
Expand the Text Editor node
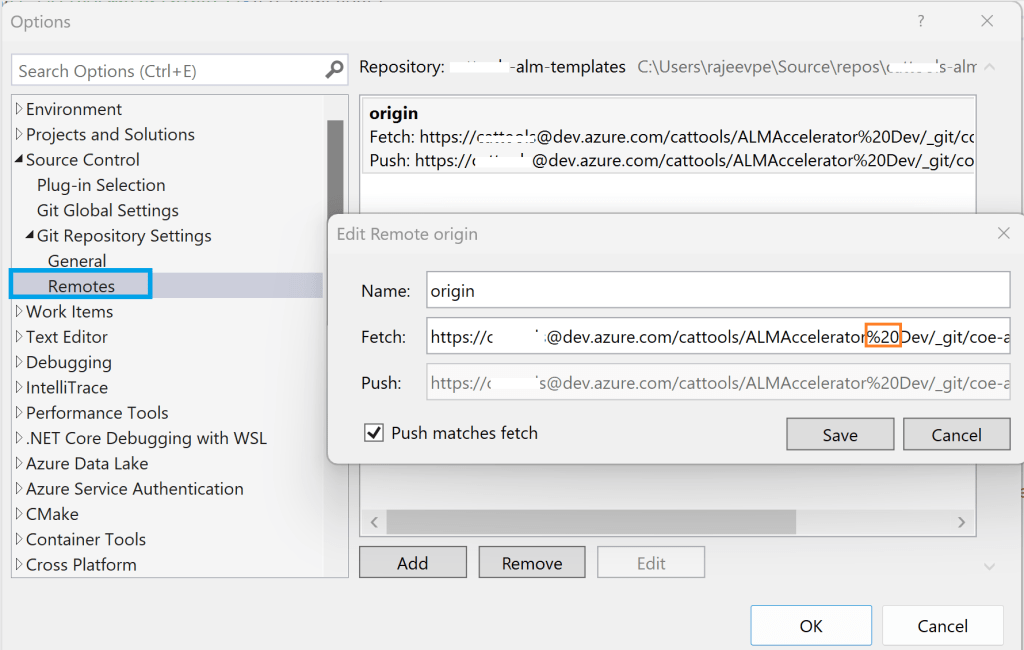[19, 337]
